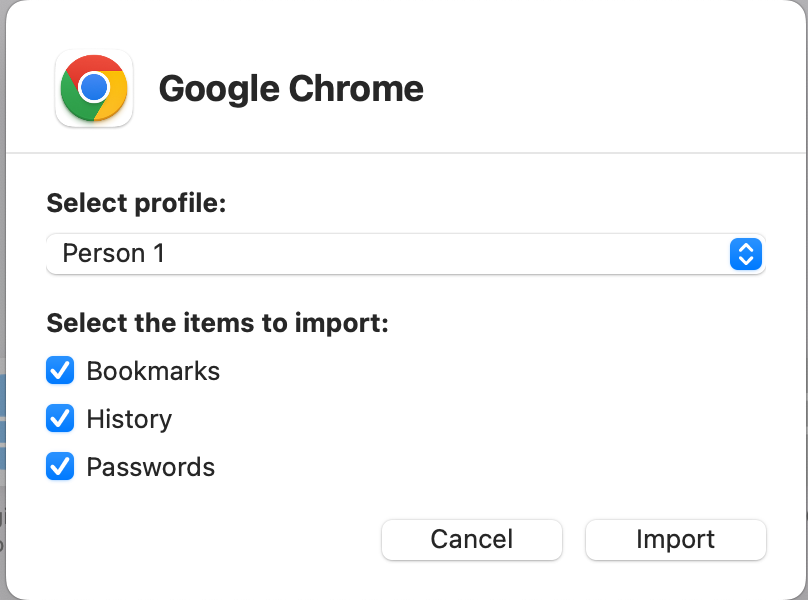
Task: Click the up-down chevron icon on profile selector
Action: click(746, 254)
